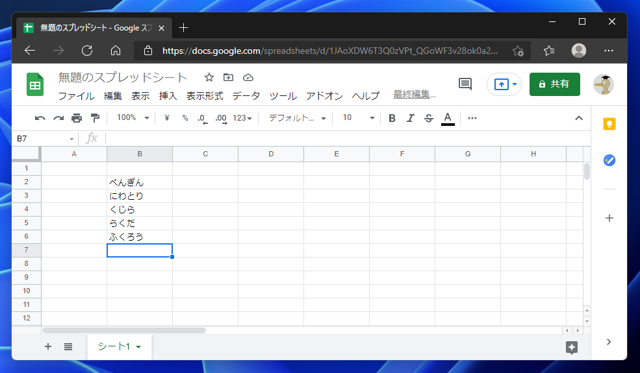This screenshot has height=373, width=640.
Task: Open the アドオン menu
Action: pyautogui.click(x=324, y=96)
